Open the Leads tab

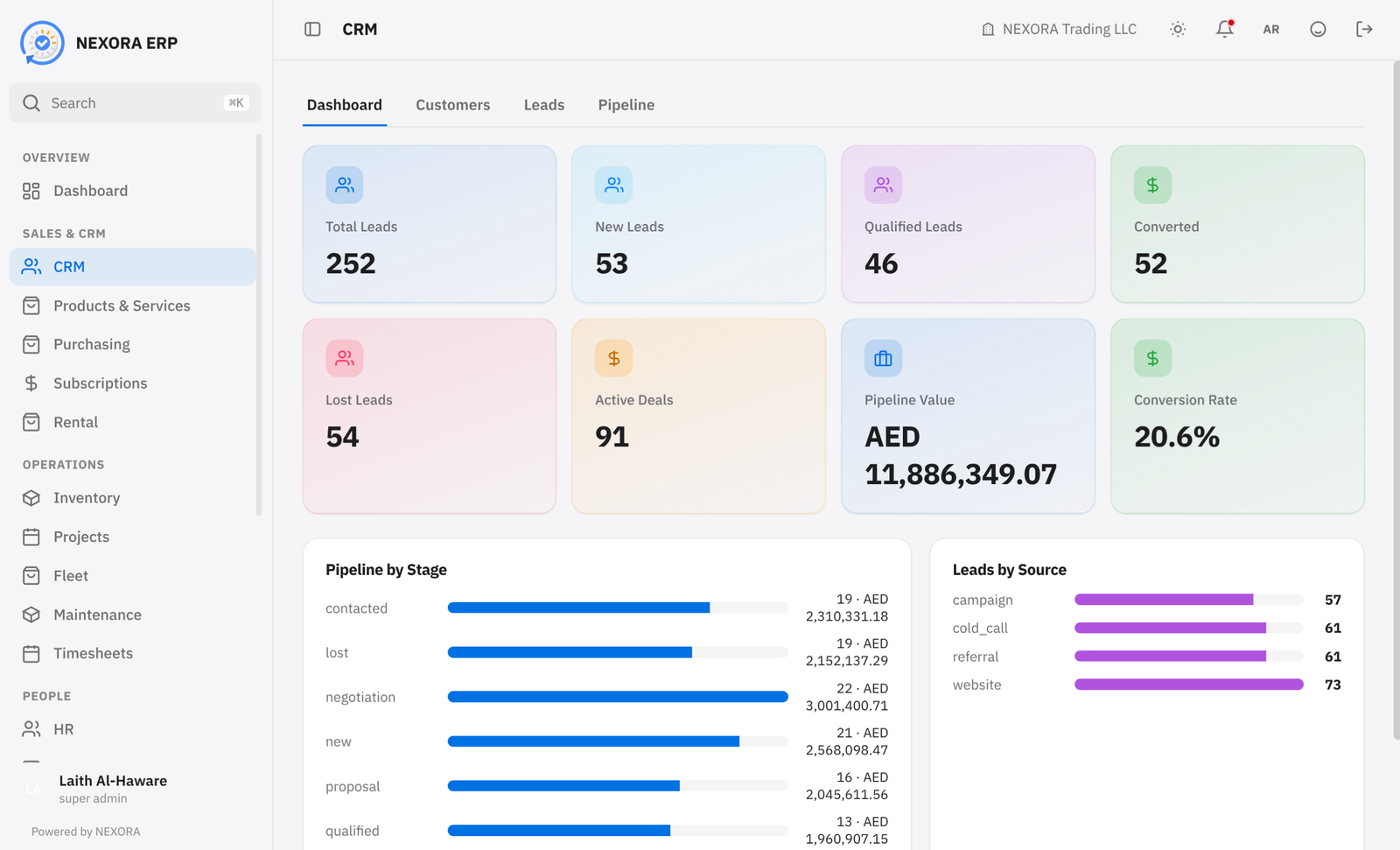(x=544, y=105)
